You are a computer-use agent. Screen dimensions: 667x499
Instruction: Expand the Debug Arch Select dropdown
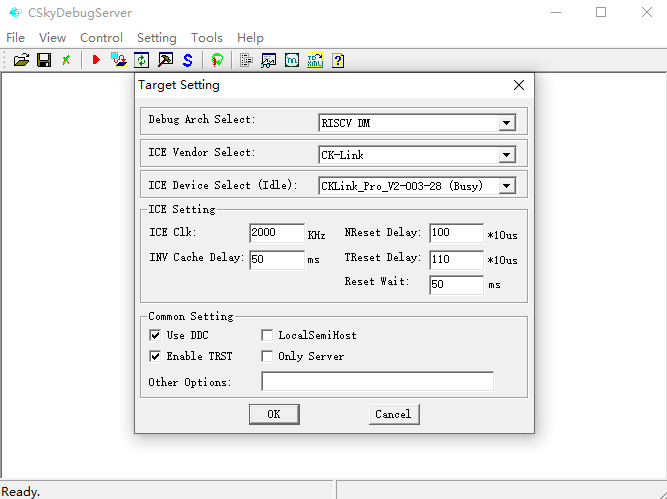click(506, 123)
